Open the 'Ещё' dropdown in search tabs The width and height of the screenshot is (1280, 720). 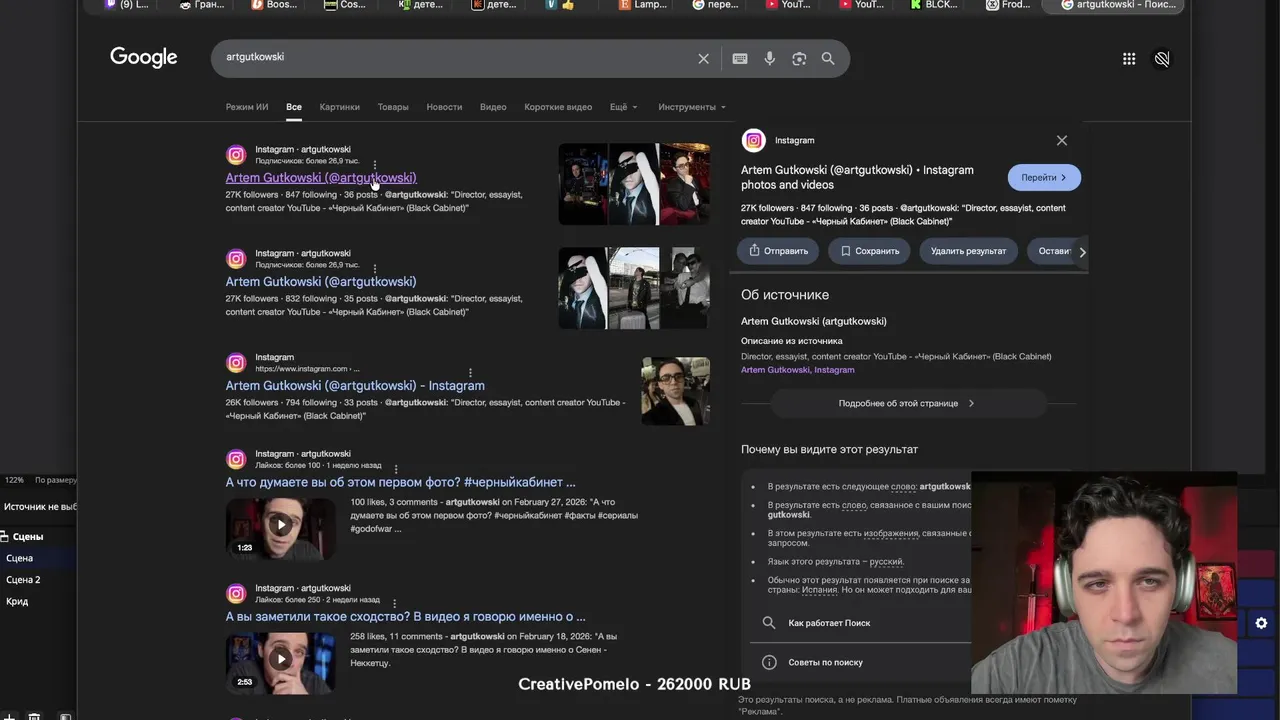pyautogui.click(x=623, y=107)
